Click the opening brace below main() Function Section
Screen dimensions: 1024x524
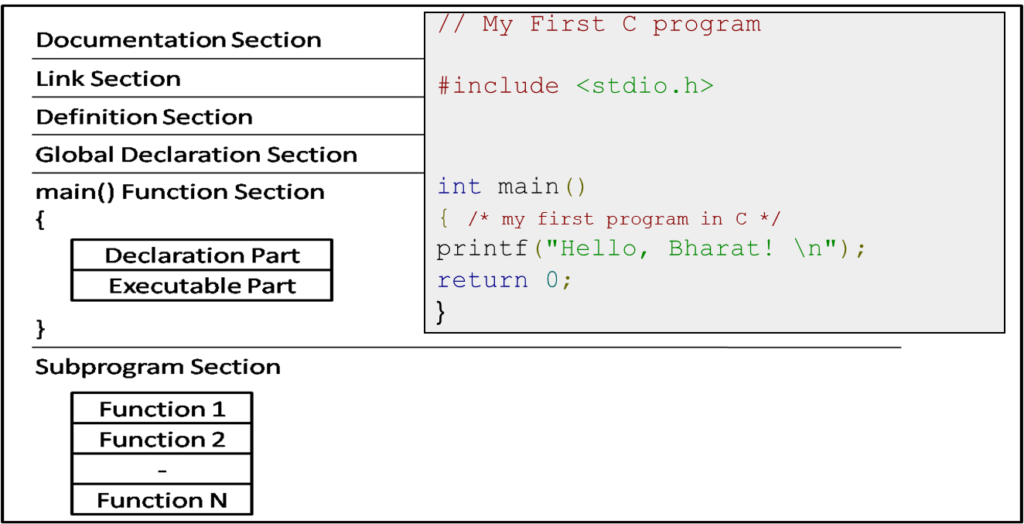point(40,219)
